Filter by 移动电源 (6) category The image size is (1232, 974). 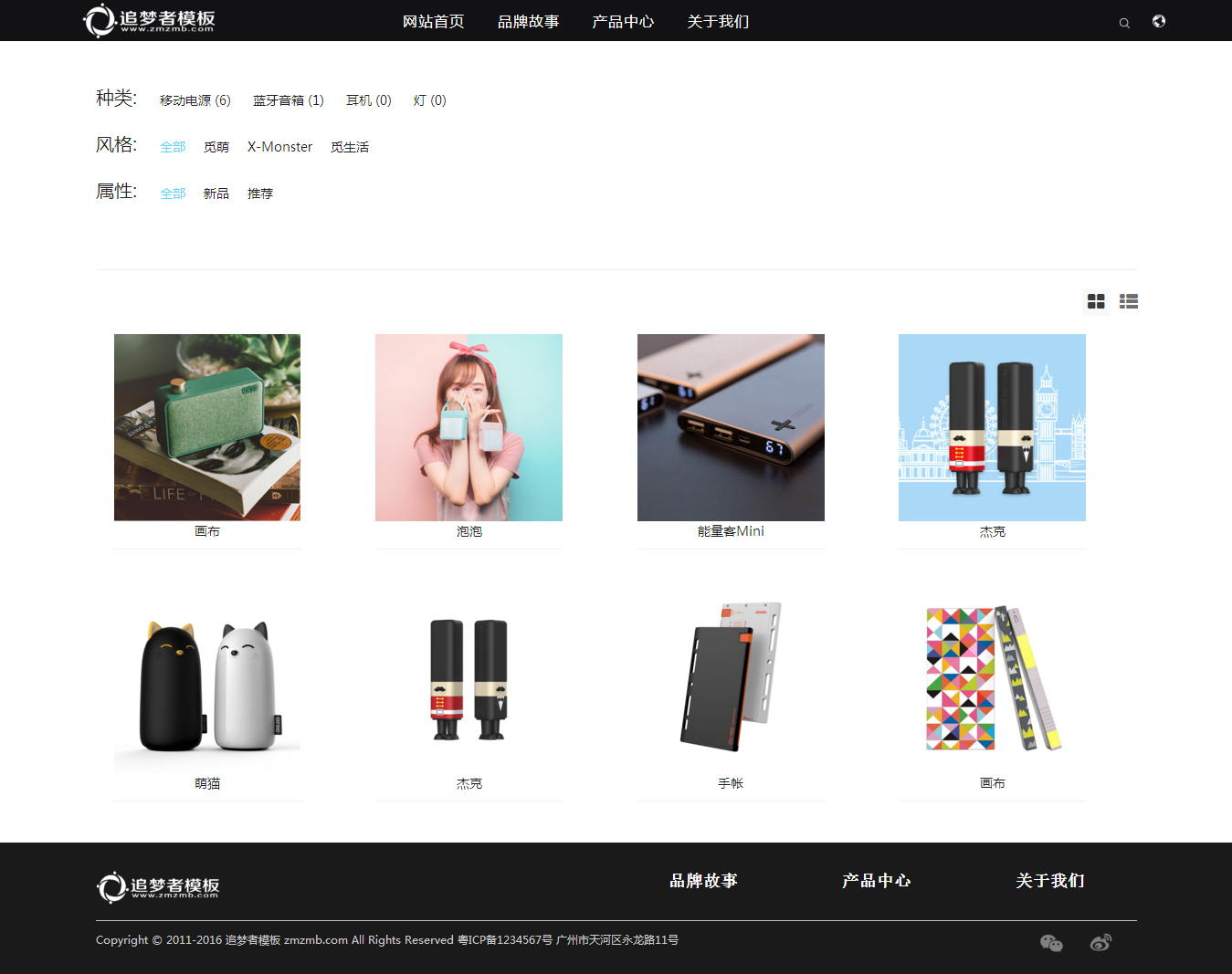click(195, 100)
